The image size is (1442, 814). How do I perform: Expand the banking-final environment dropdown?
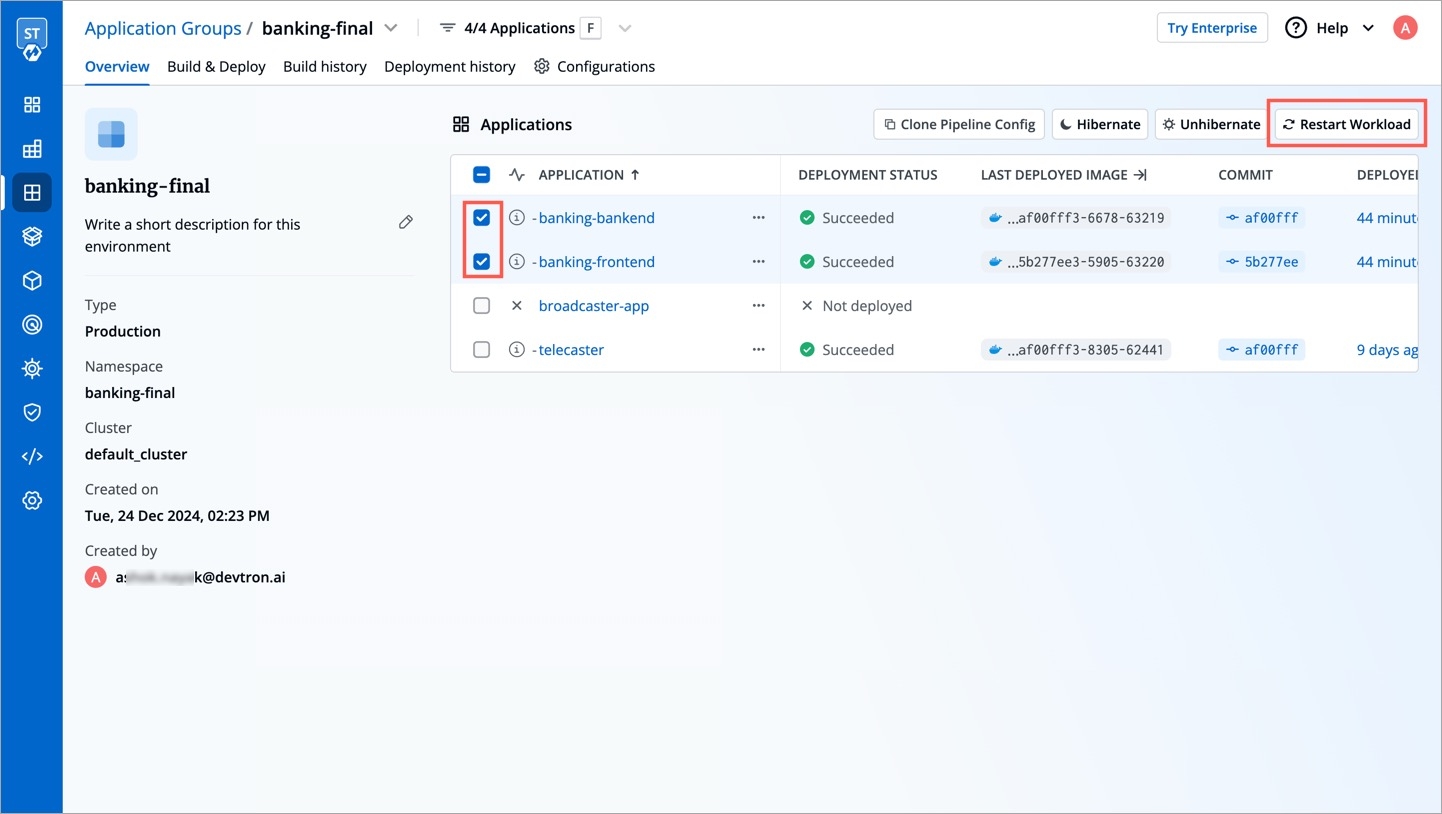pos(391,28)
